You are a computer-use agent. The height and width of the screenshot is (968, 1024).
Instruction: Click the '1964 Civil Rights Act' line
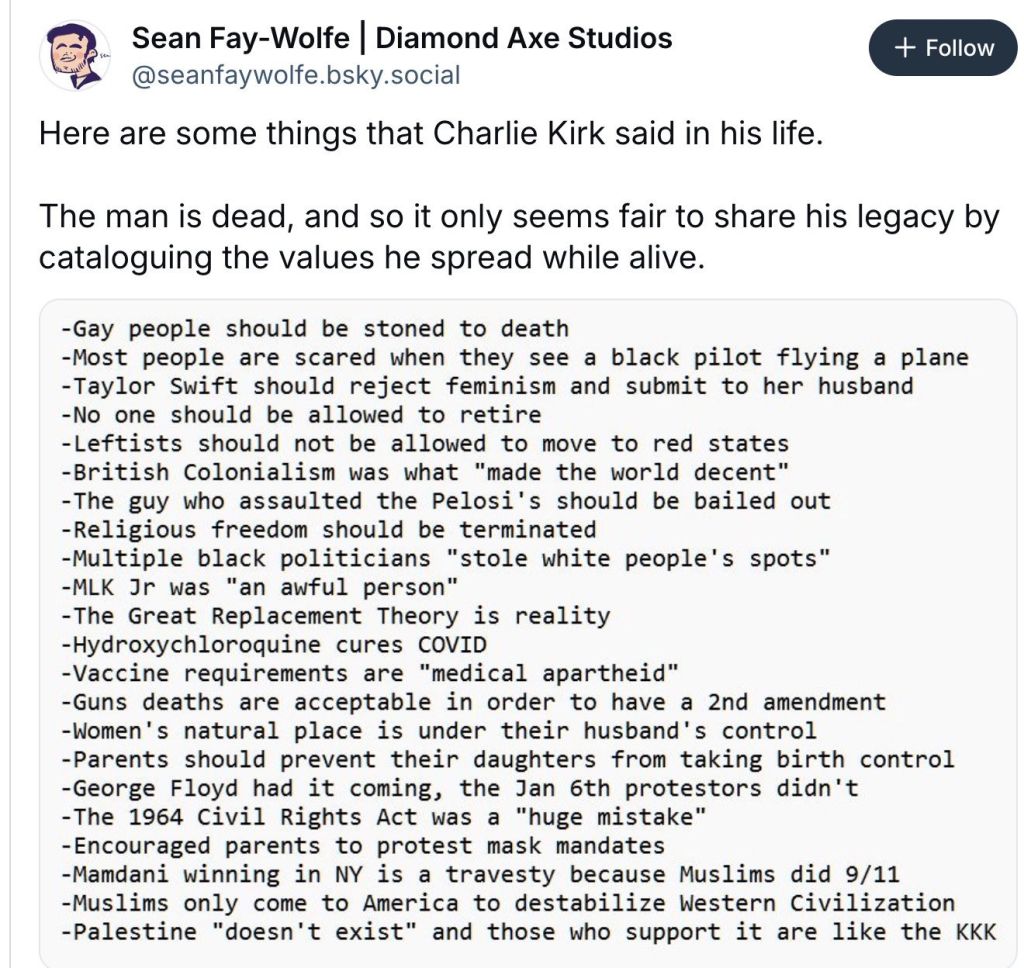coord(383,817)
